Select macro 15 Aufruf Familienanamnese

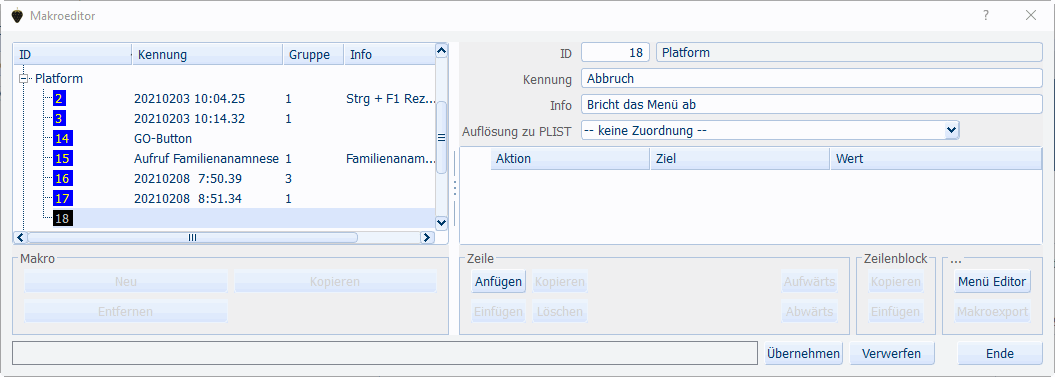[63, 159]
